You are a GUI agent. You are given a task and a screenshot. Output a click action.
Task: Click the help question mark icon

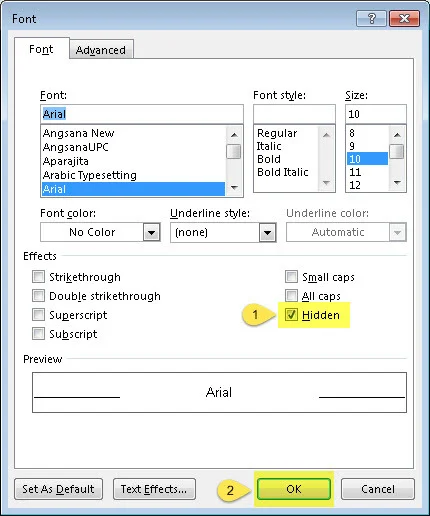371,18
